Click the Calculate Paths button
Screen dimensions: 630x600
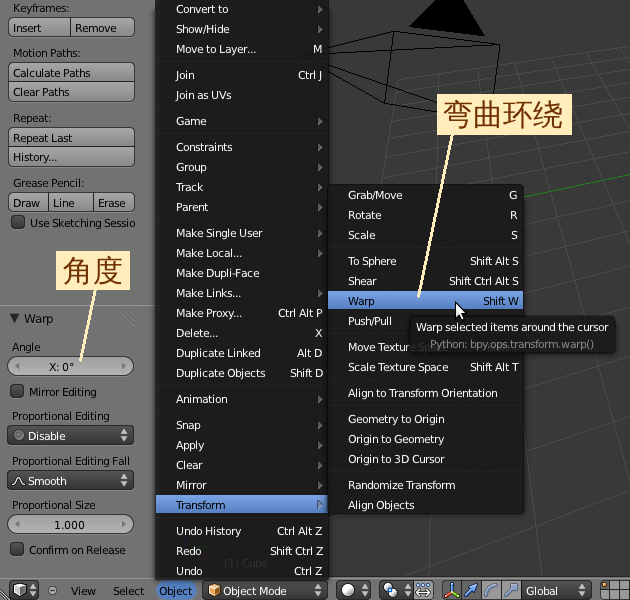(71, 73)
